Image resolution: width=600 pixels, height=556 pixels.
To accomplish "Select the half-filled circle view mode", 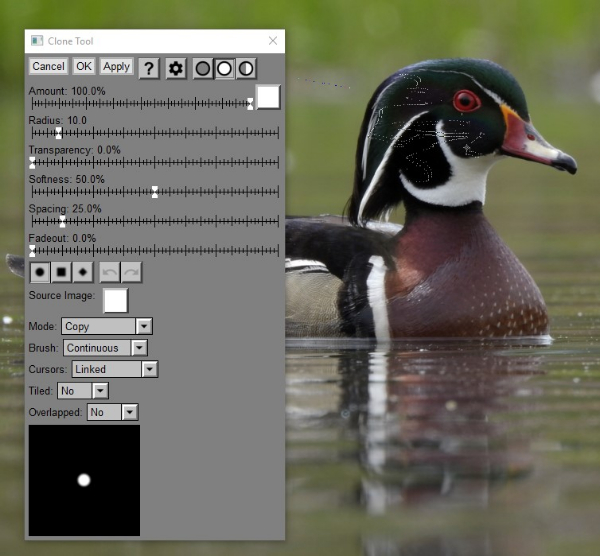I will point(245,68).
